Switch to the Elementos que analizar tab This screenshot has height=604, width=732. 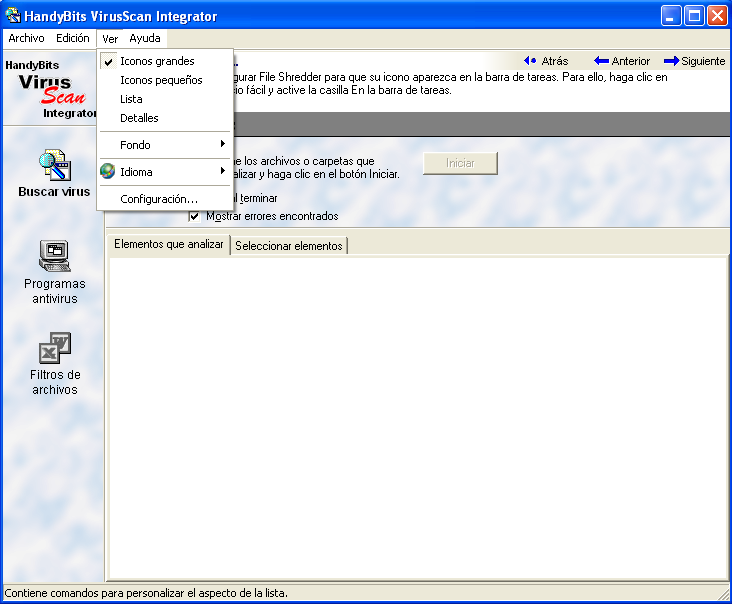pyautogui.click(x=169, y=244)
